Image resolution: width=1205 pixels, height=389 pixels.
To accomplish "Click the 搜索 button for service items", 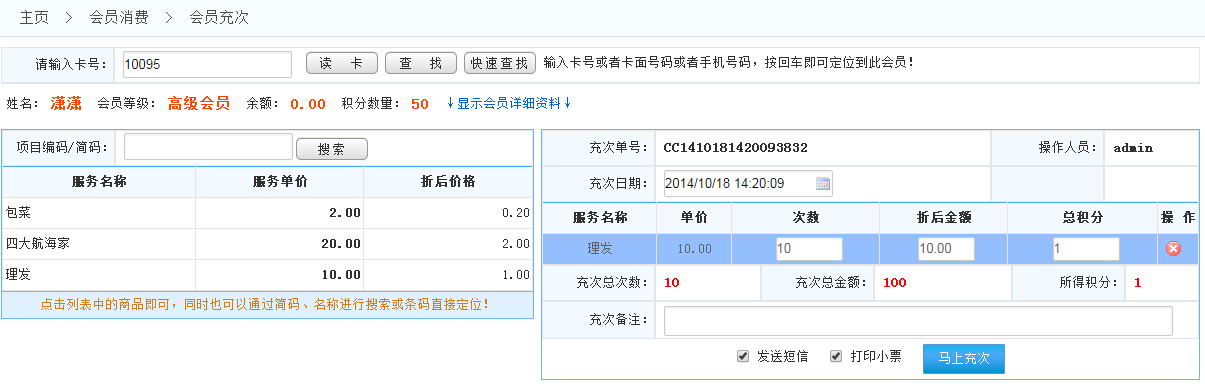I will 332,149.
